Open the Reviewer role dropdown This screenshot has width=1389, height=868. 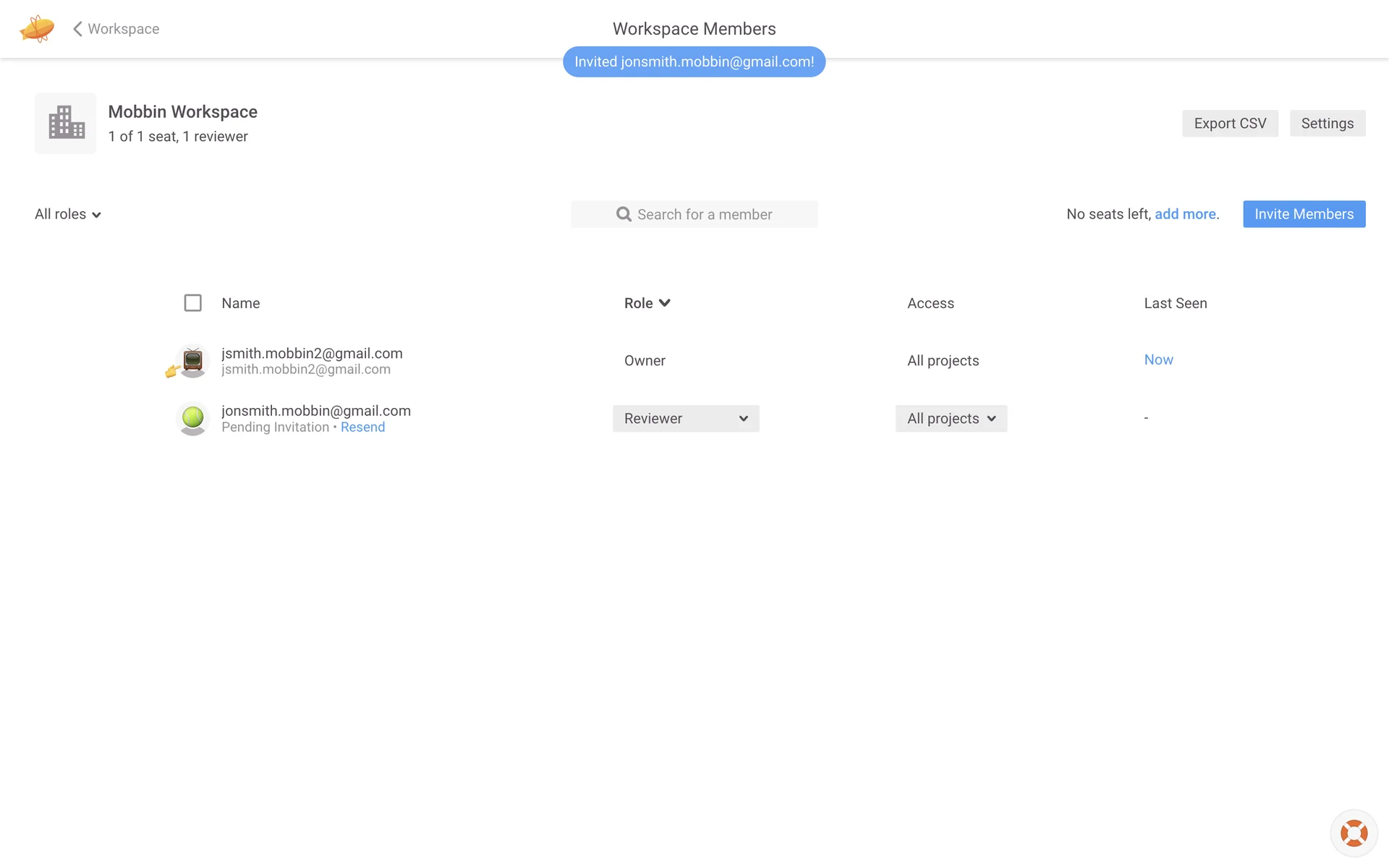pyautogui.click(x=685, y=419)
